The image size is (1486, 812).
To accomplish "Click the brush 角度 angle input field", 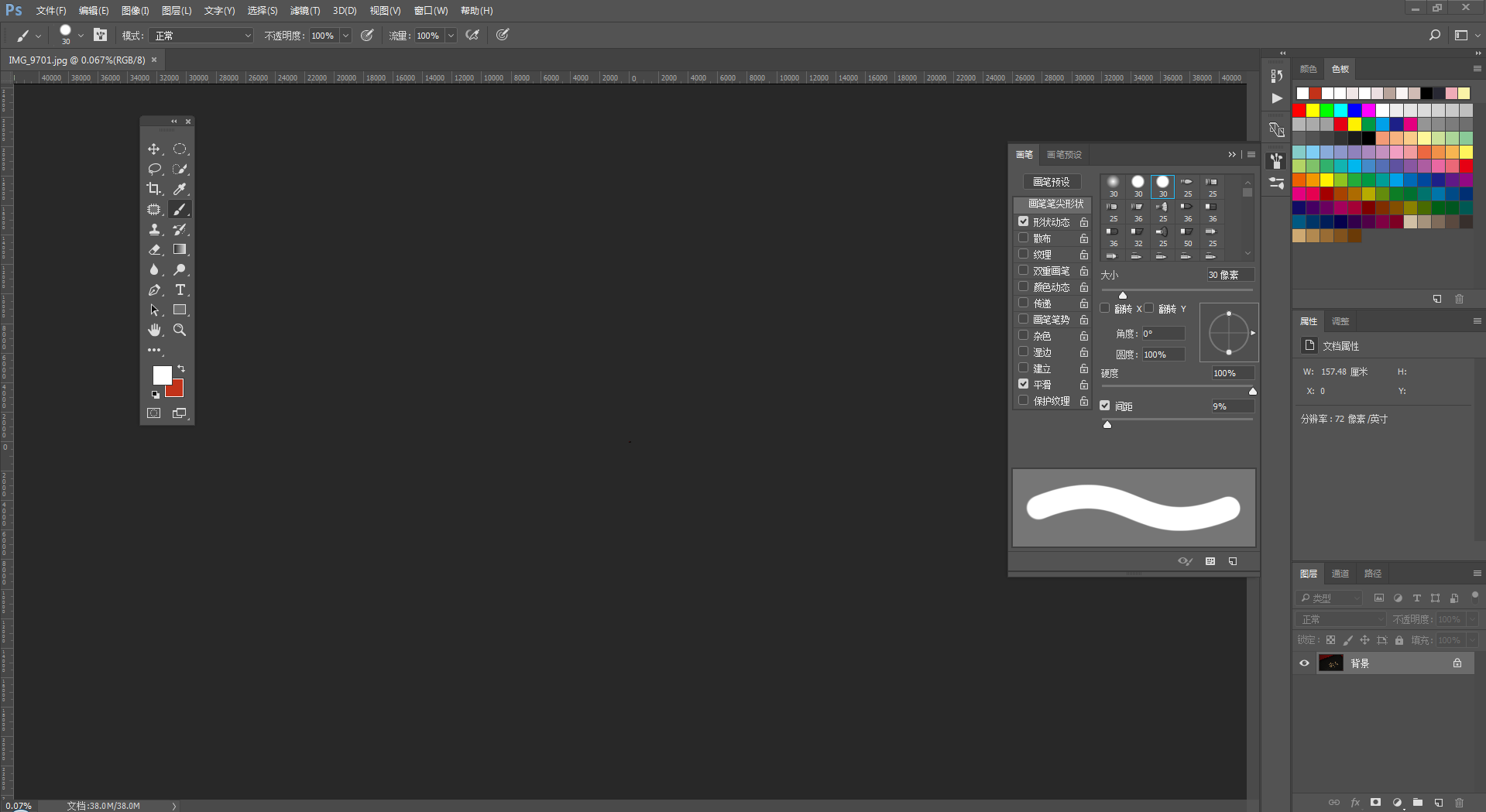I will (x=1163, y=334).
